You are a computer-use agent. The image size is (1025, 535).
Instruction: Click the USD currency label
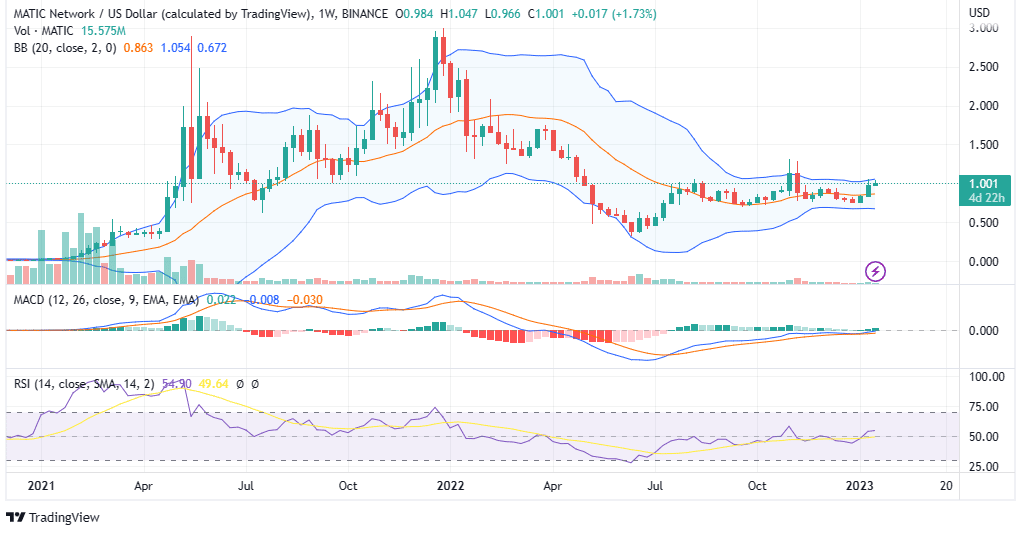tap(979, 12)
